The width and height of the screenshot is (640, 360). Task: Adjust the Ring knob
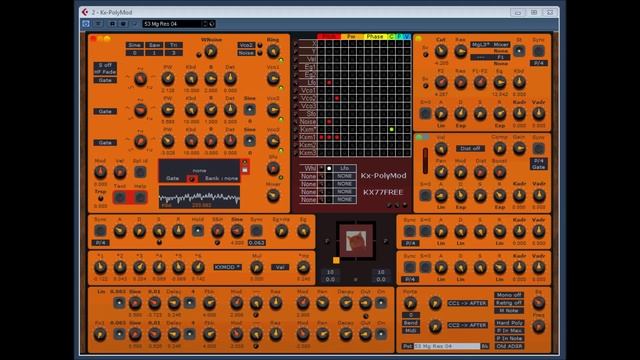273,51
